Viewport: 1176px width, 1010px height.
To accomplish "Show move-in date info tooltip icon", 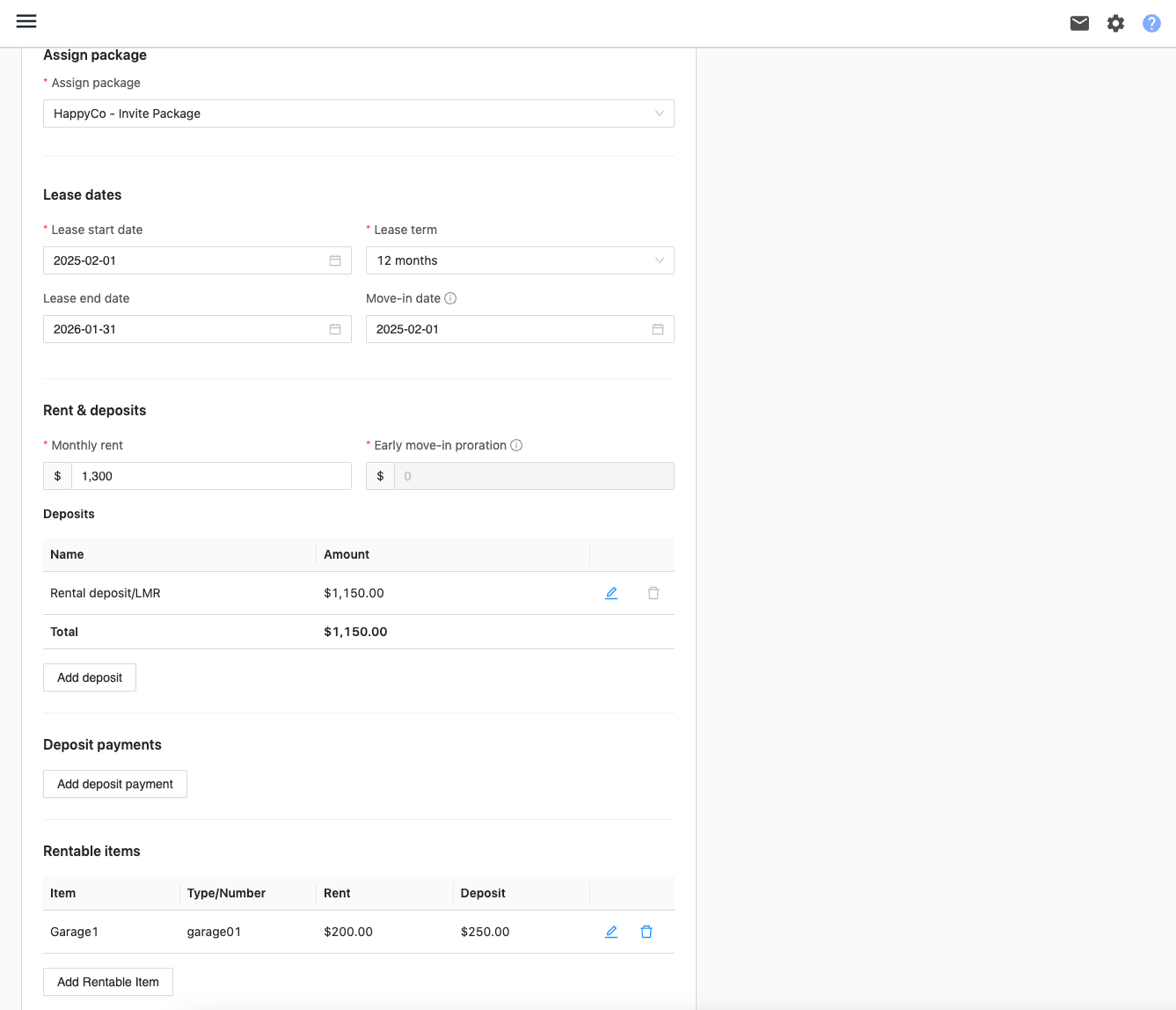I will [x=450, y=298].
